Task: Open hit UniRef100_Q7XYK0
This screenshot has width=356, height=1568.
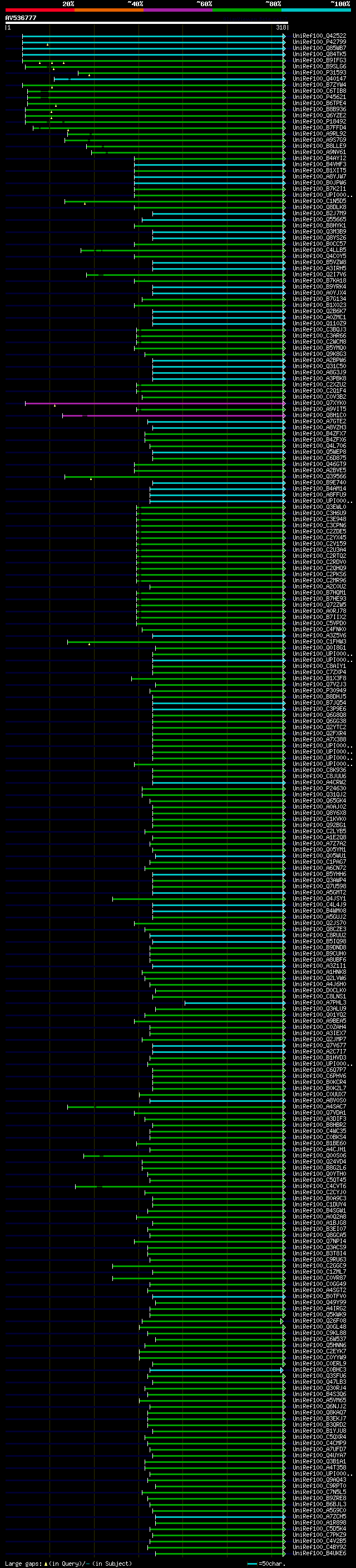Action: point(319,403)
